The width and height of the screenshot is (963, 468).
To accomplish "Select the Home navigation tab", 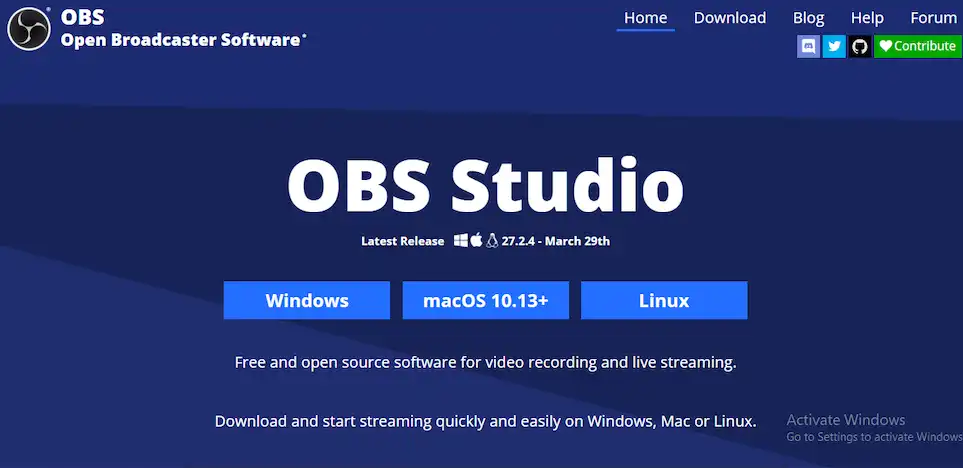I will (645, 18).
